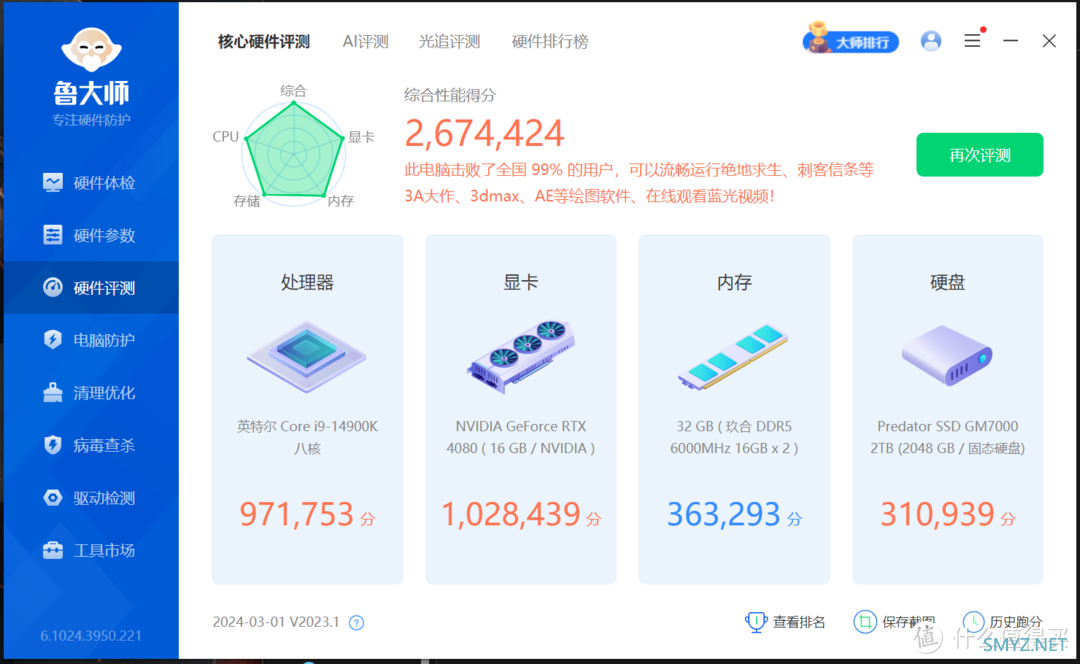Switch to AI评测 tab
Viewport: 1080px width, 664px height.
pos(366,41)
